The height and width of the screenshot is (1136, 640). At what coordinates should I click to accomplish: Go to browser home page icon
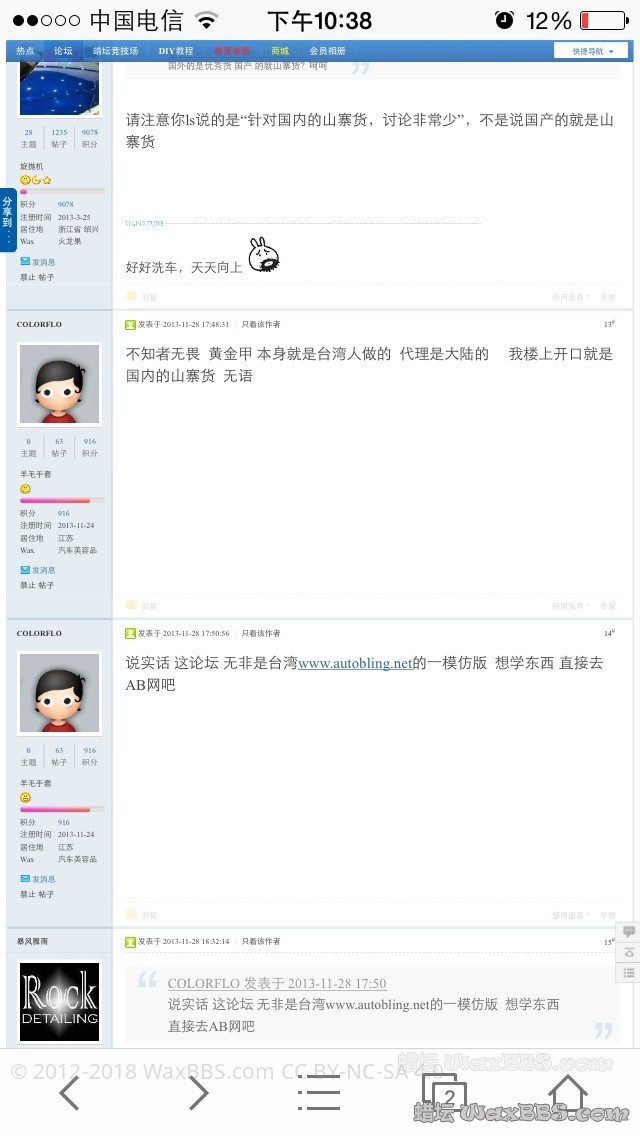(x=568, y=1093)
